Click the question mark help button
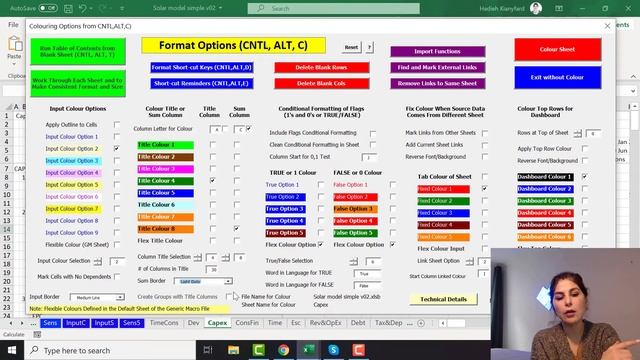The height and width of the screenshot is (360, 640). (369, 47)
